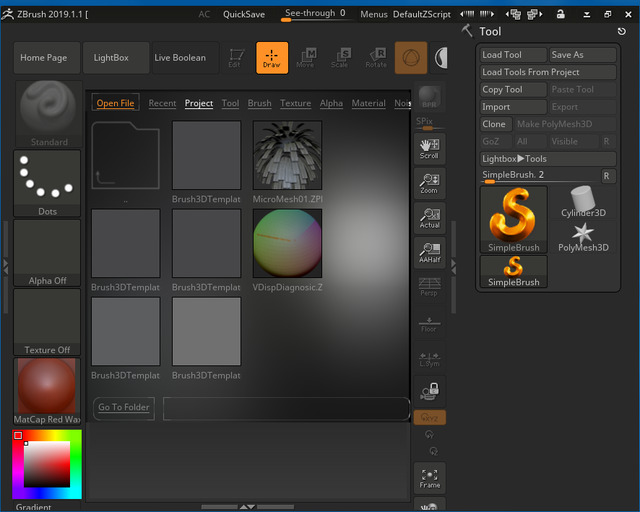640x512 pixels.
Task: Click the AAHalf icon
Action: 429,253
